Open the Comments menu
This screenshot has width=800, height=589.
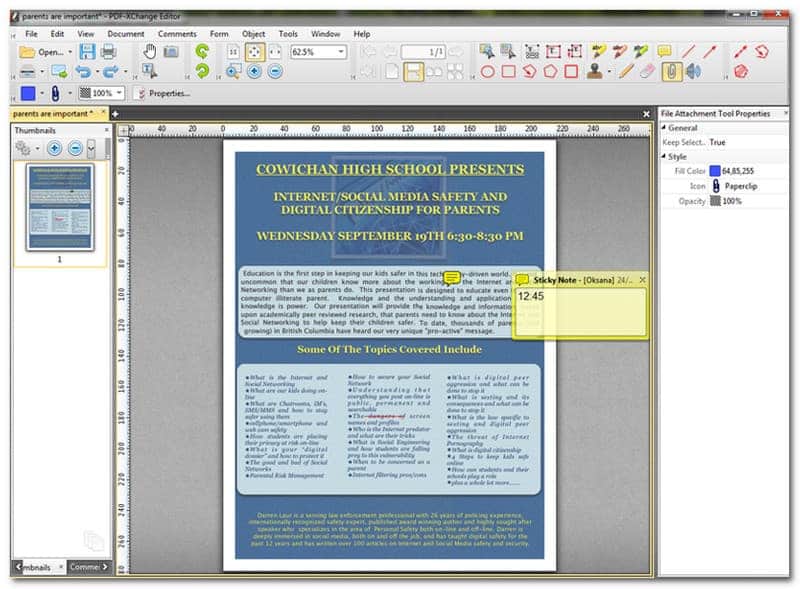(x=177, y=33)
